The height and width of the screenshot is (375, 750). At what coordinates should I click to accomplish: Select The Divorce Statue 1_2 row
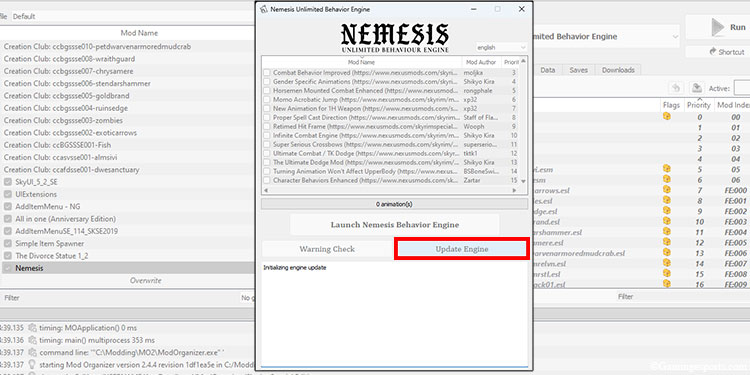click(128, 255)
